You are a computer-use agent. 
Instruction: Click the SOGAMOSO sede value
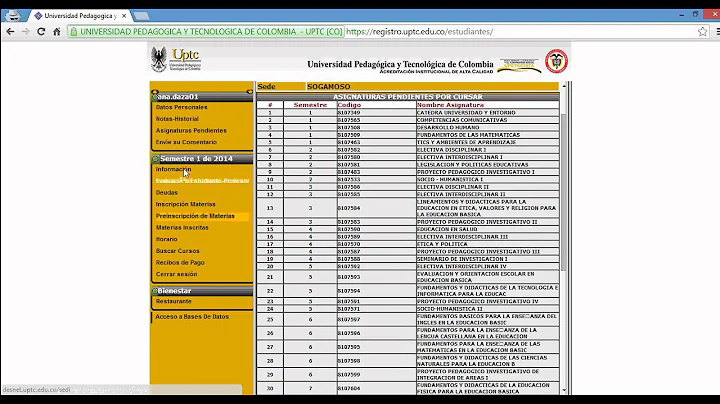click(x=329, y=86)
